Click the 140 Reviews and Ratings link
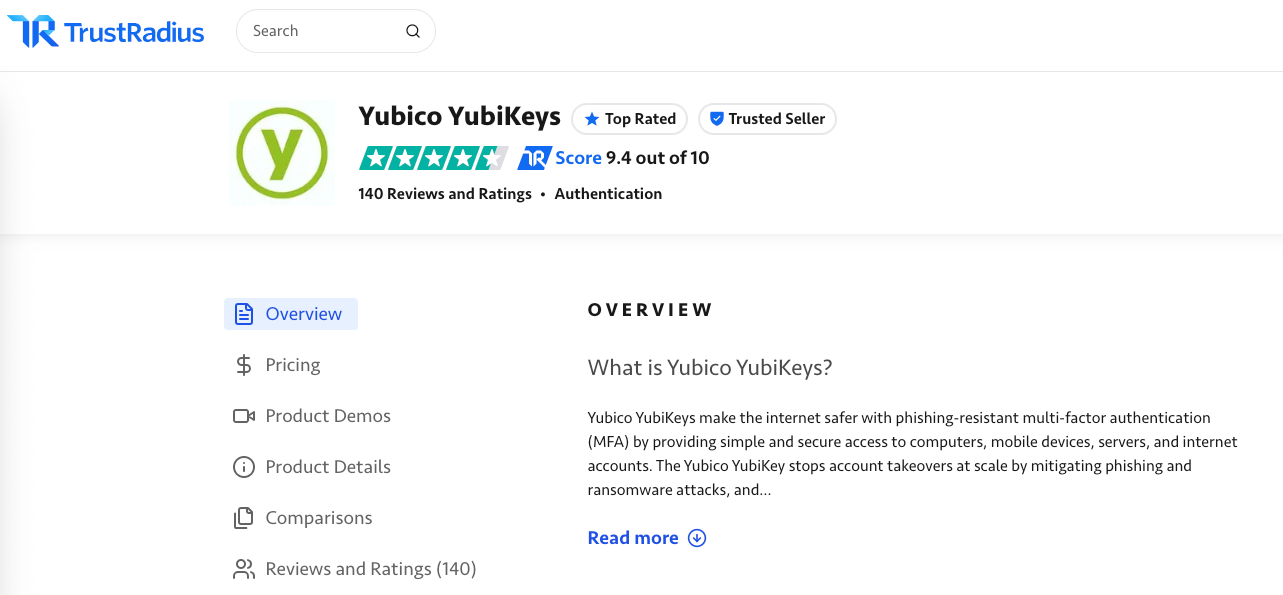The image size is (1283, 595). click(x=445, y=194)
